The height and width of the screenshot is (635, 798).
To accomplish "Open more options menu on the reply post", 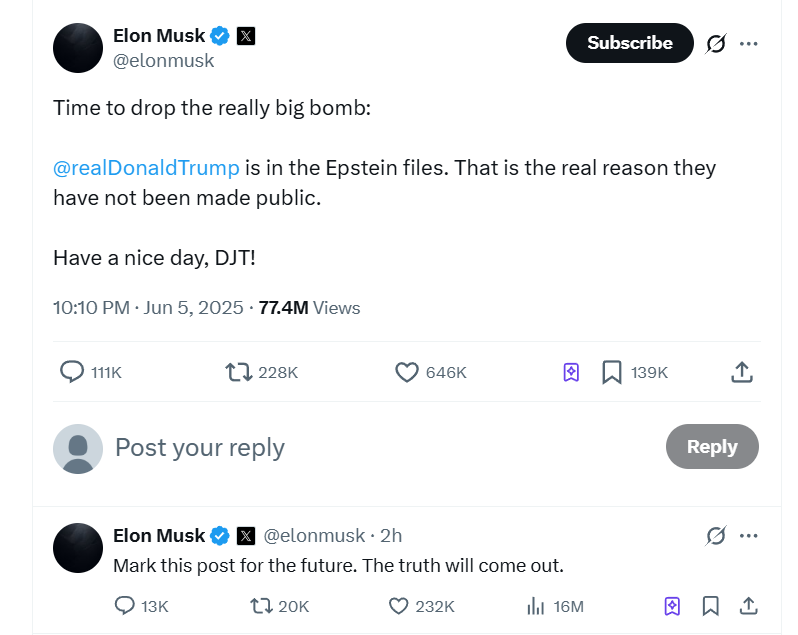I will (748, 536).
